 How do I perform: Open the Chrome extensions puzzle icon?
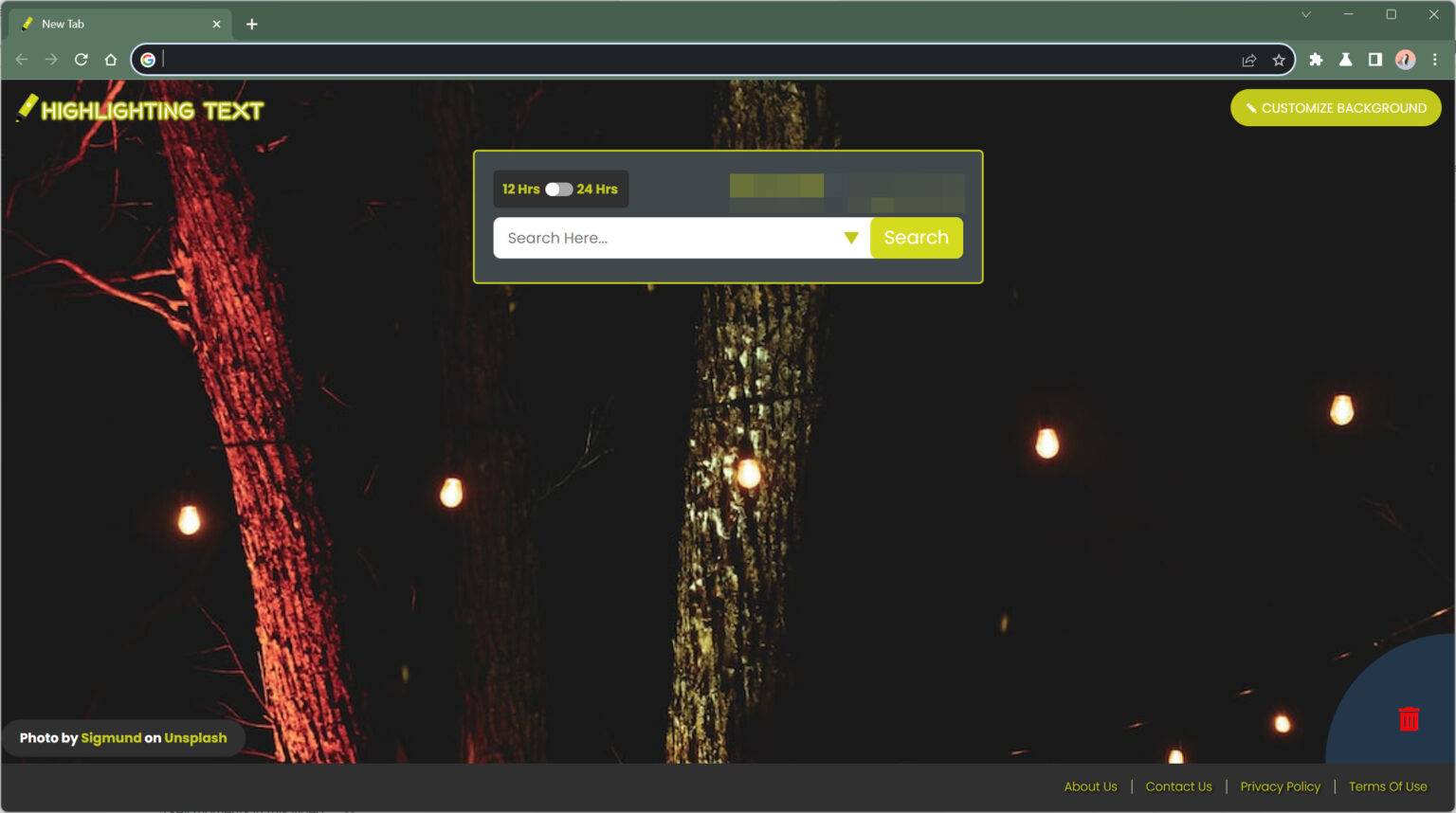(1317, 59)
